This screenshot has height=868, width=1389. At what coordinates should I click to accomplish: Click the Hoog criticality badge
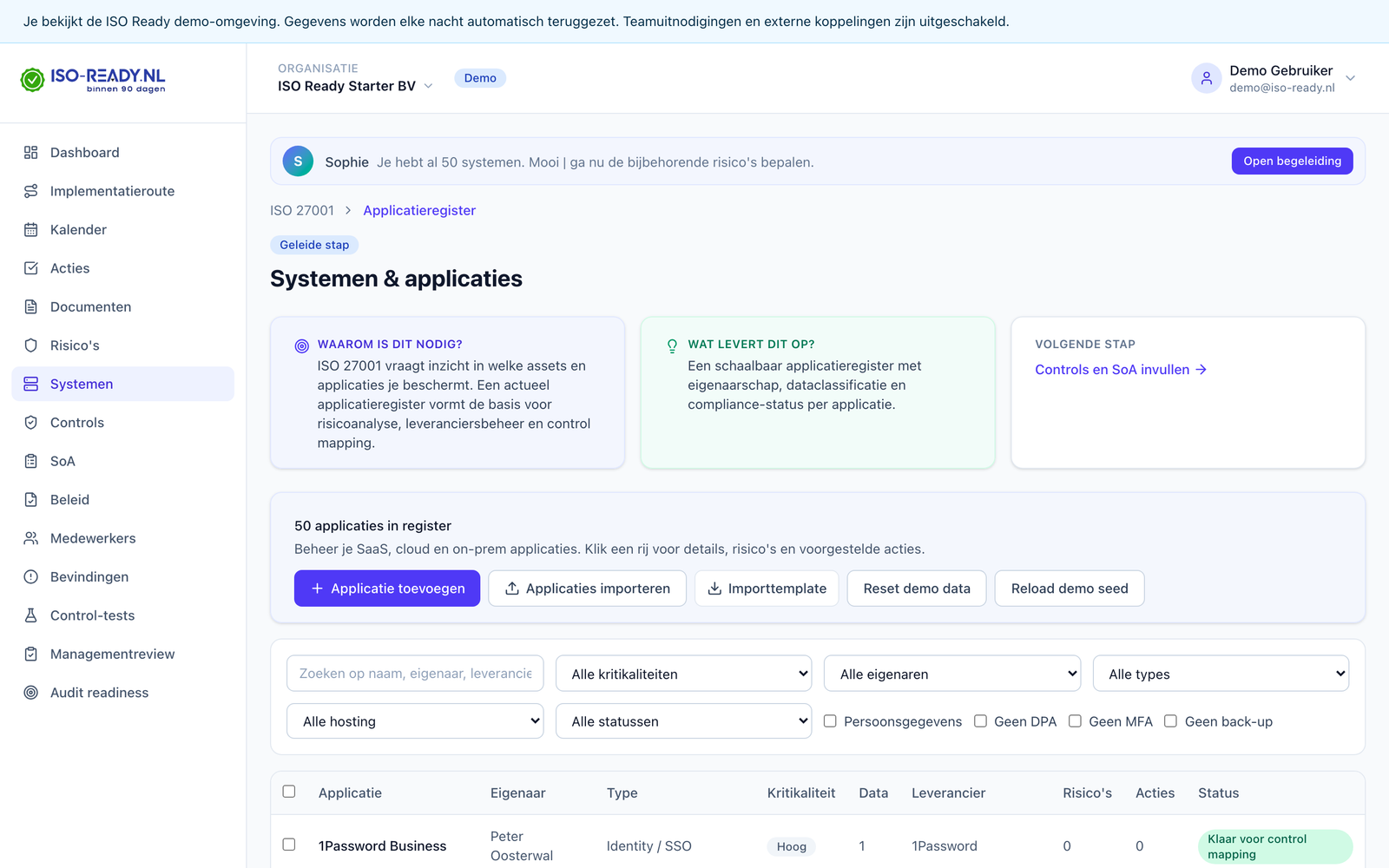pos(791,846)
